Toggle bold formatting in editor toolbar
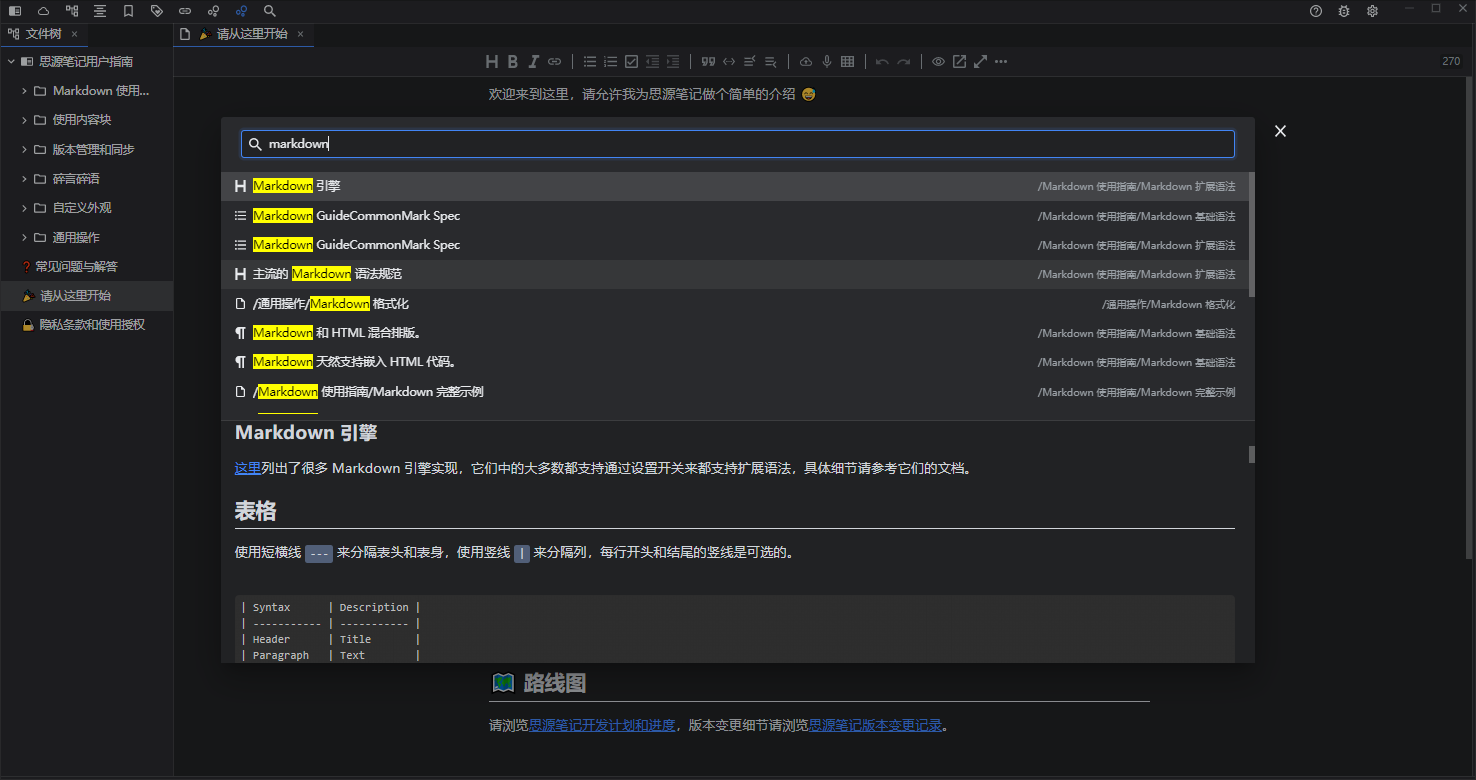1476x780 pixels. [512, 62]
